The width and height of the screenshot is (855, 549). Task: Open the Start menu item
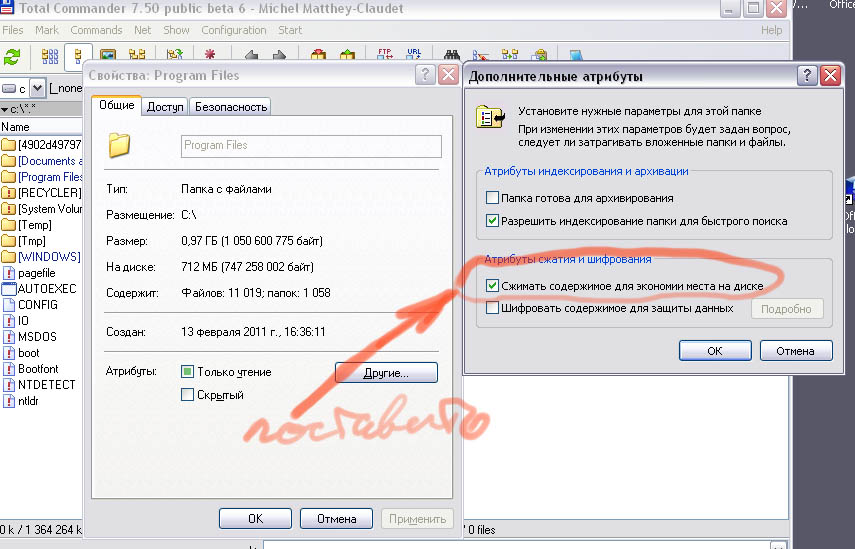[290, 30]
